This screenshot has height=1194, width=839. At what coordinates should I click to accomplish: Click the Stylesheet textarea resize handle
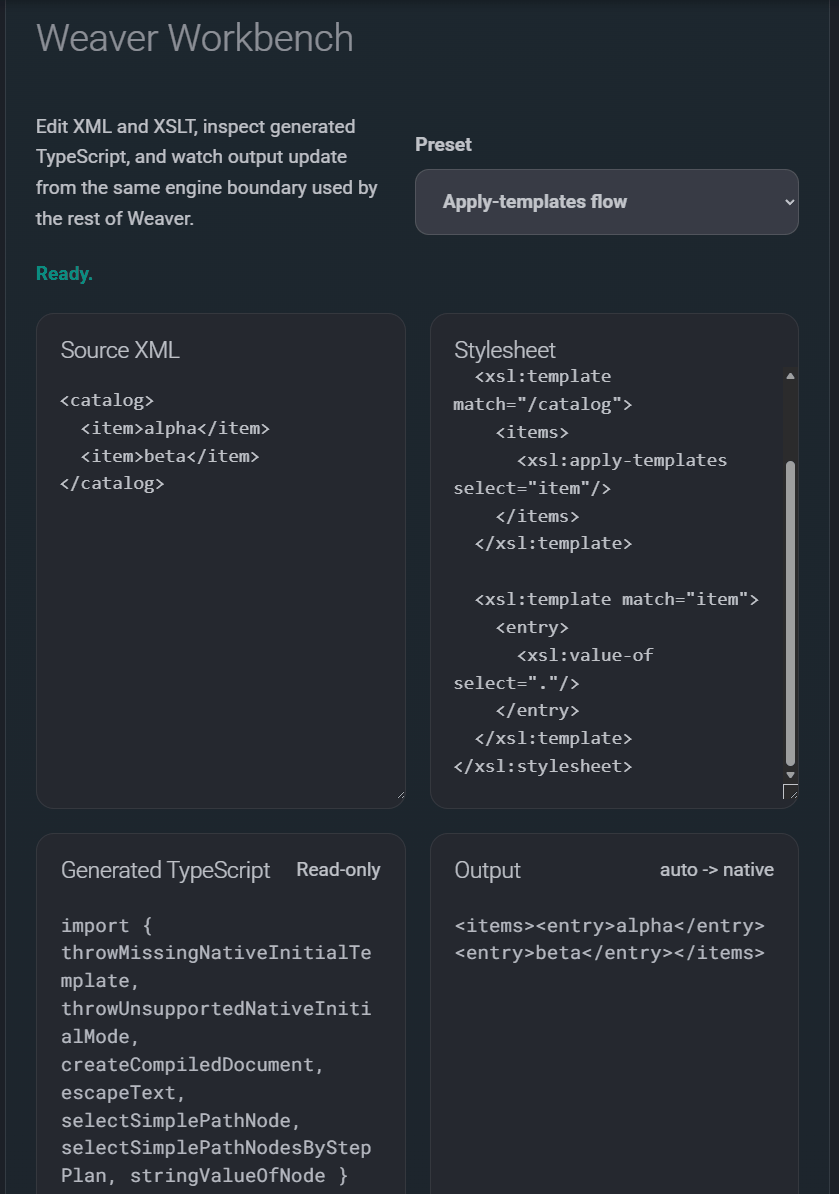[x=790, y=792]
